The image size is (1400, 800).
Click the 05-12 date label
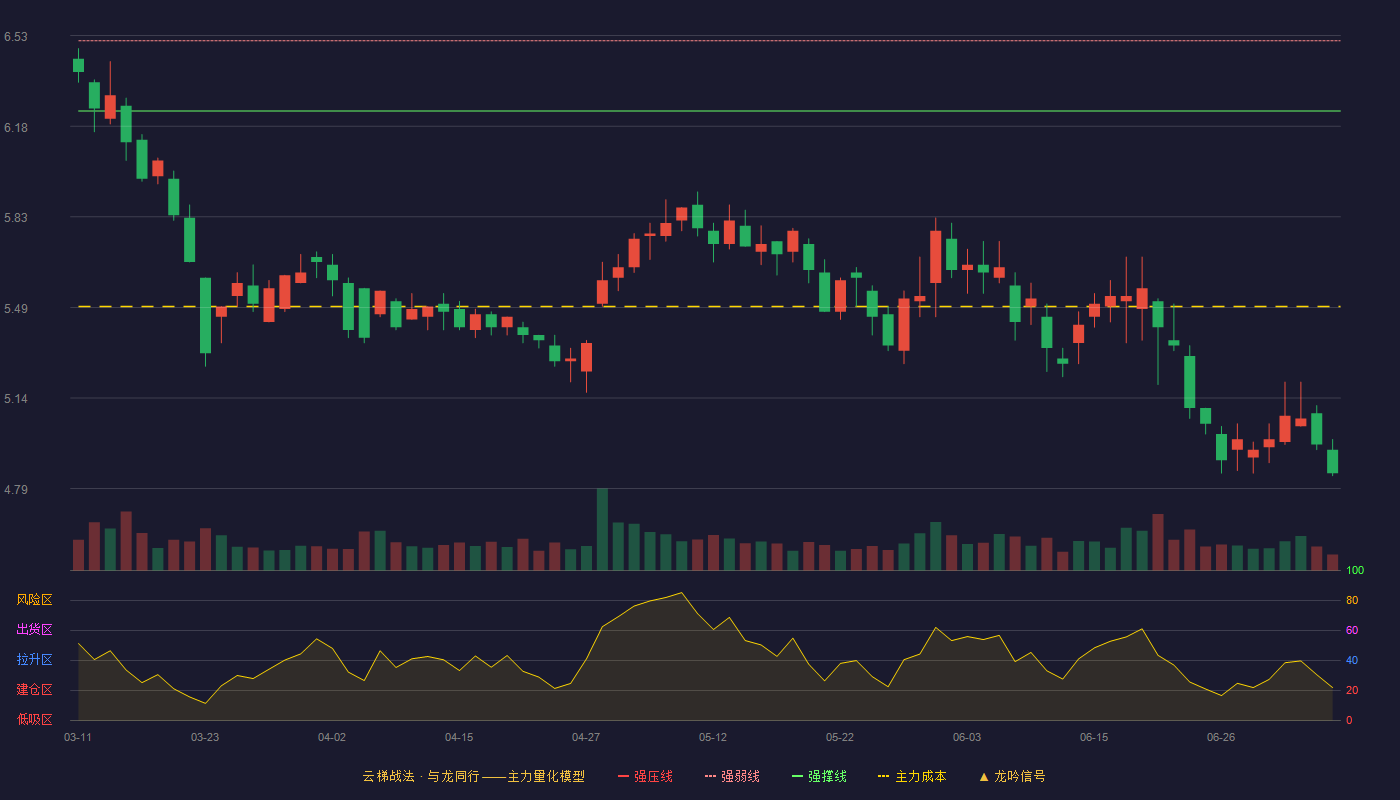click(713, 737)
